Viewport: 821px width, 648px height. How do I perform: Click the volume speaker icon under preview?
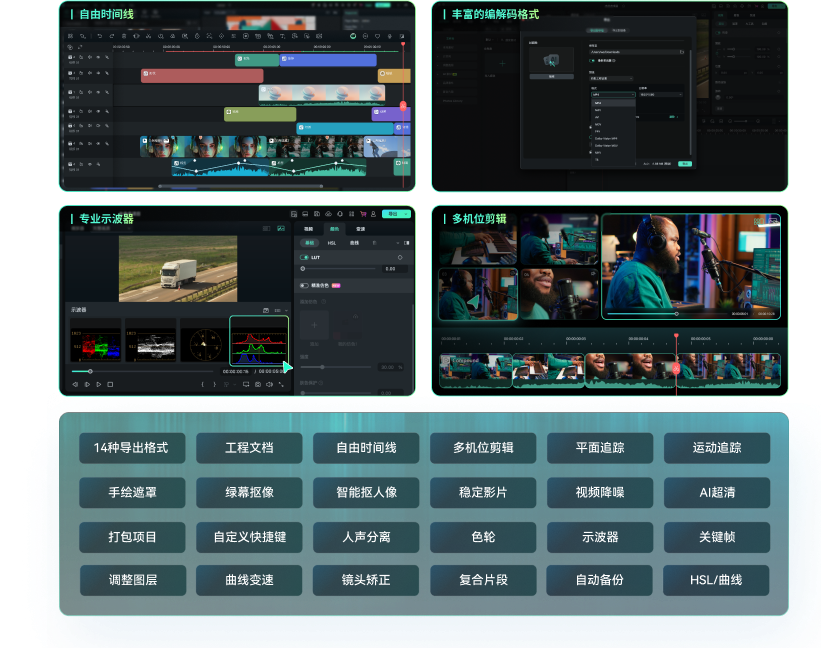tap(270, 384)
